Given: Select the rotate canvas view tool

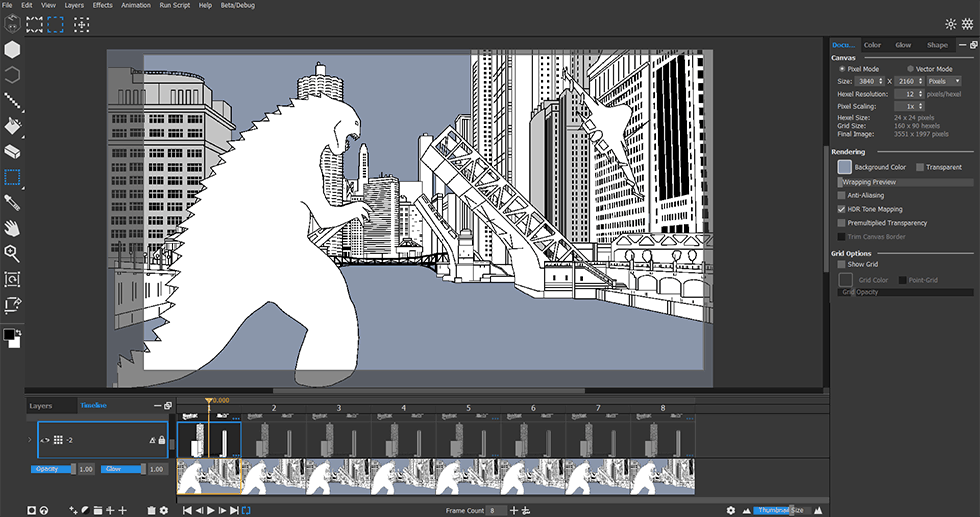Looking at the screenshot, I should [x=12, y=279].
